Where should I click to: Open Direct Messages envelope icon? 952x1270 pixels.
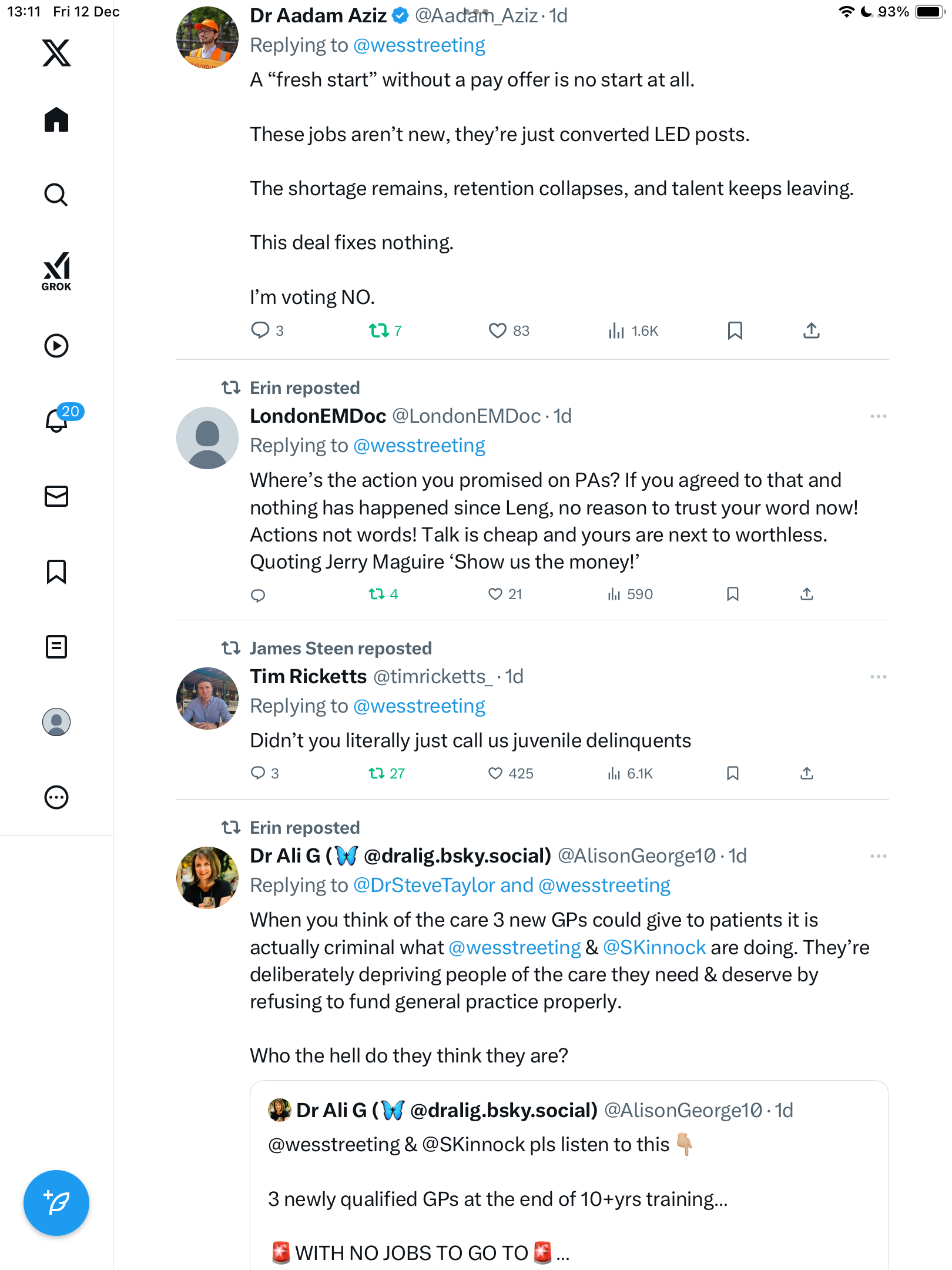[x=56, y=496]
